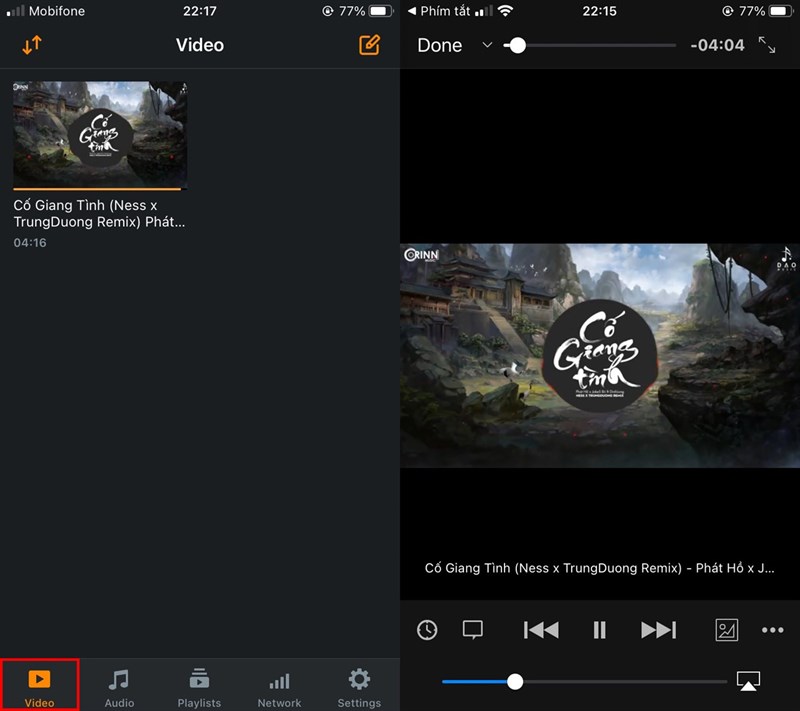Toggle the remaining time label -04:04
This screenshot has height=711, width=800.
point(717,45)
